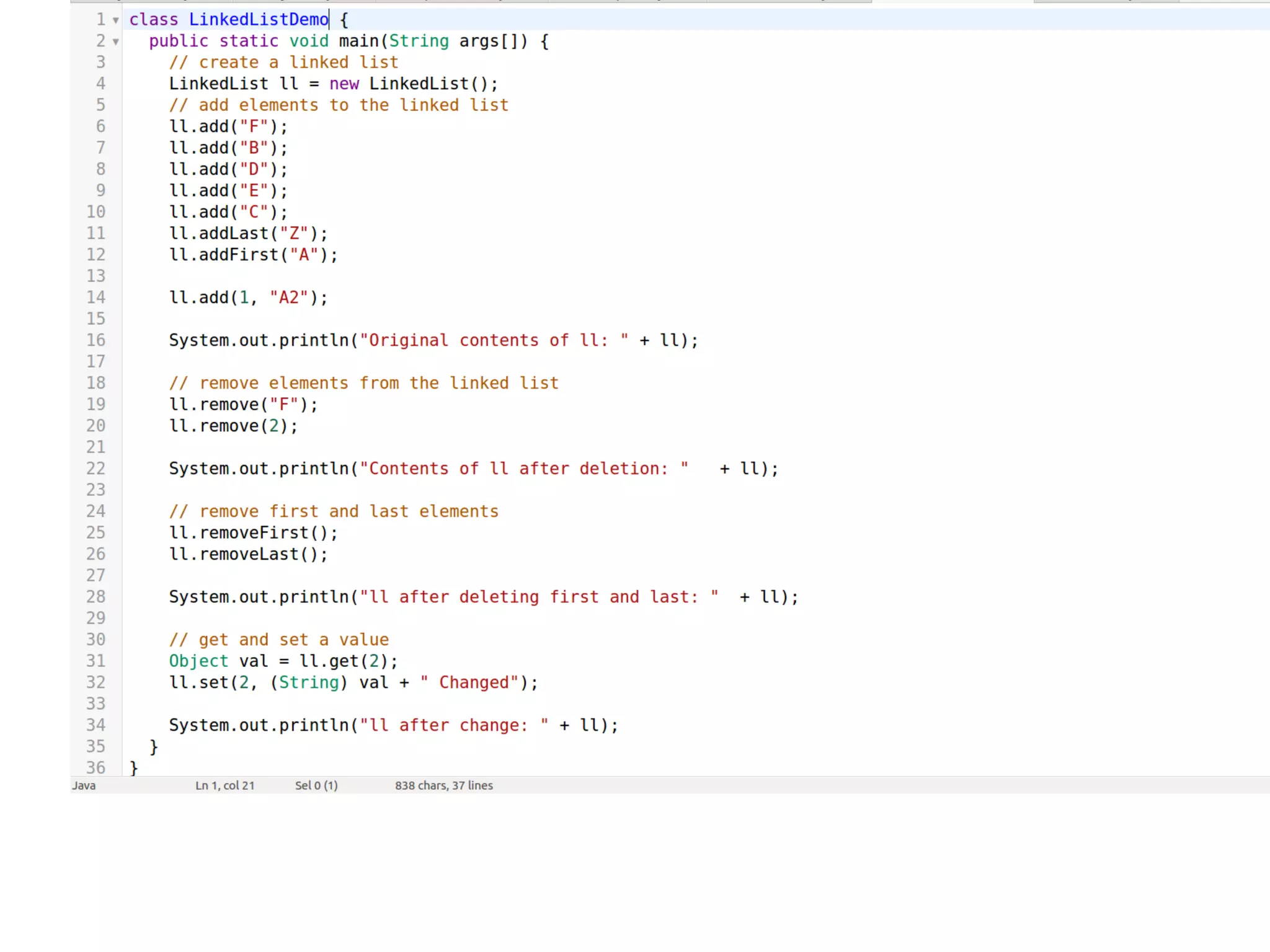1270x952 pixels.
Task: Click the "Original contents of ll: " string
Action: (494, 340)
